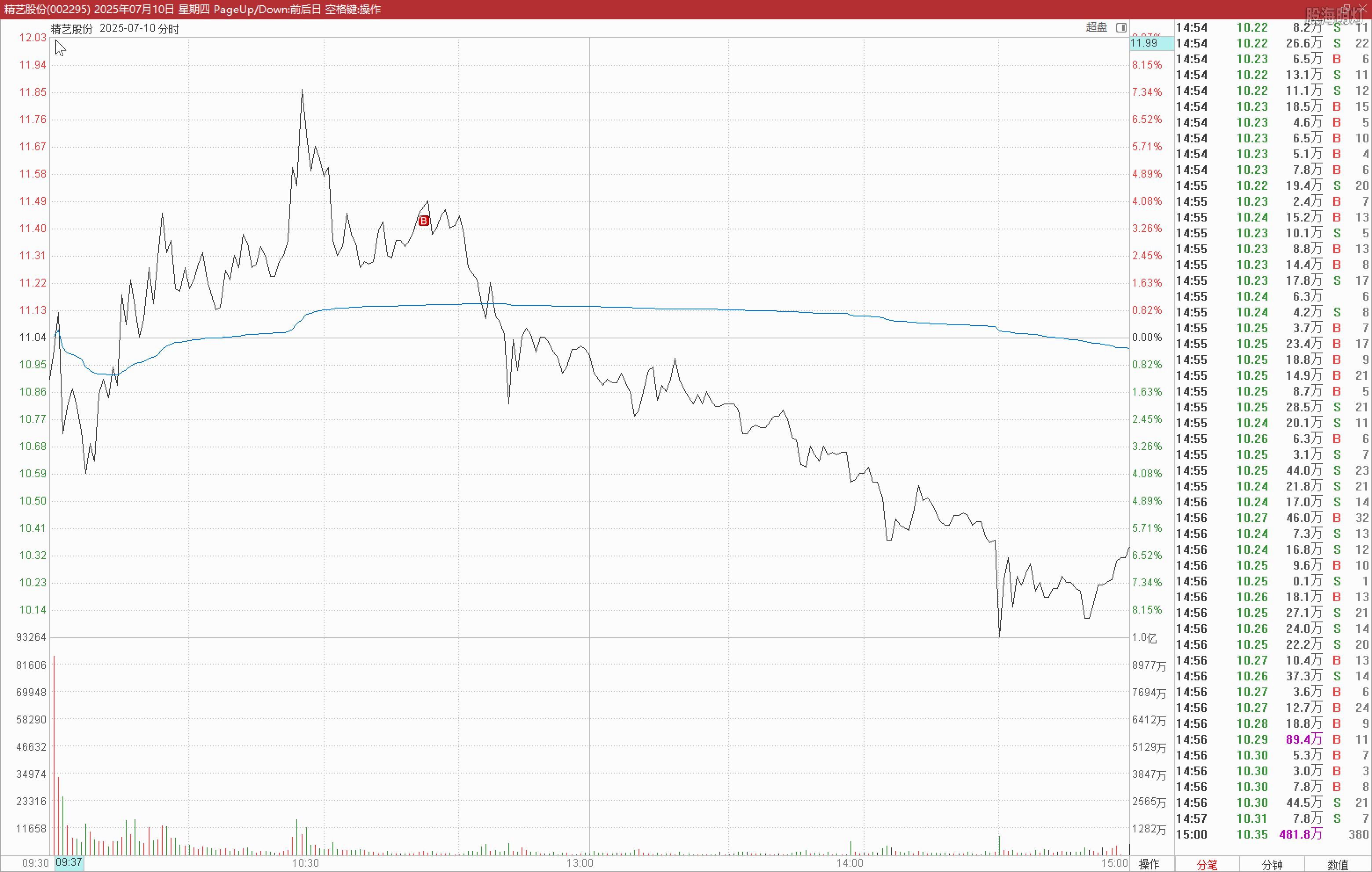Click the 10.14 price axis label
Viewport: 1372px width, 872px height.
coord(33,610)
